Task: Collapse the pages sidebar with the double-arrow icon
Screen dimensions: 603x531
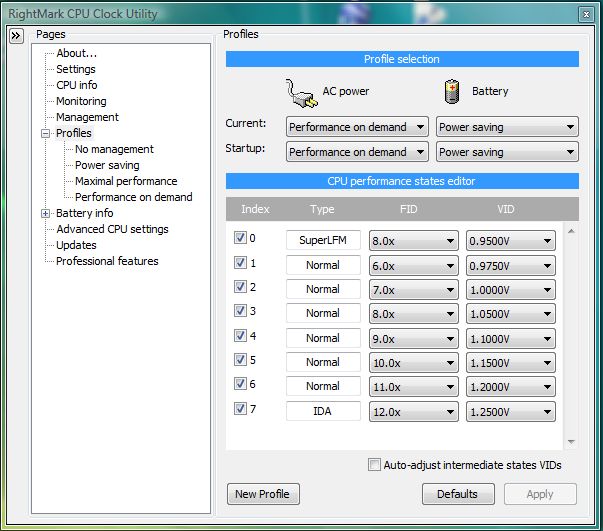Action: [16, 36]
